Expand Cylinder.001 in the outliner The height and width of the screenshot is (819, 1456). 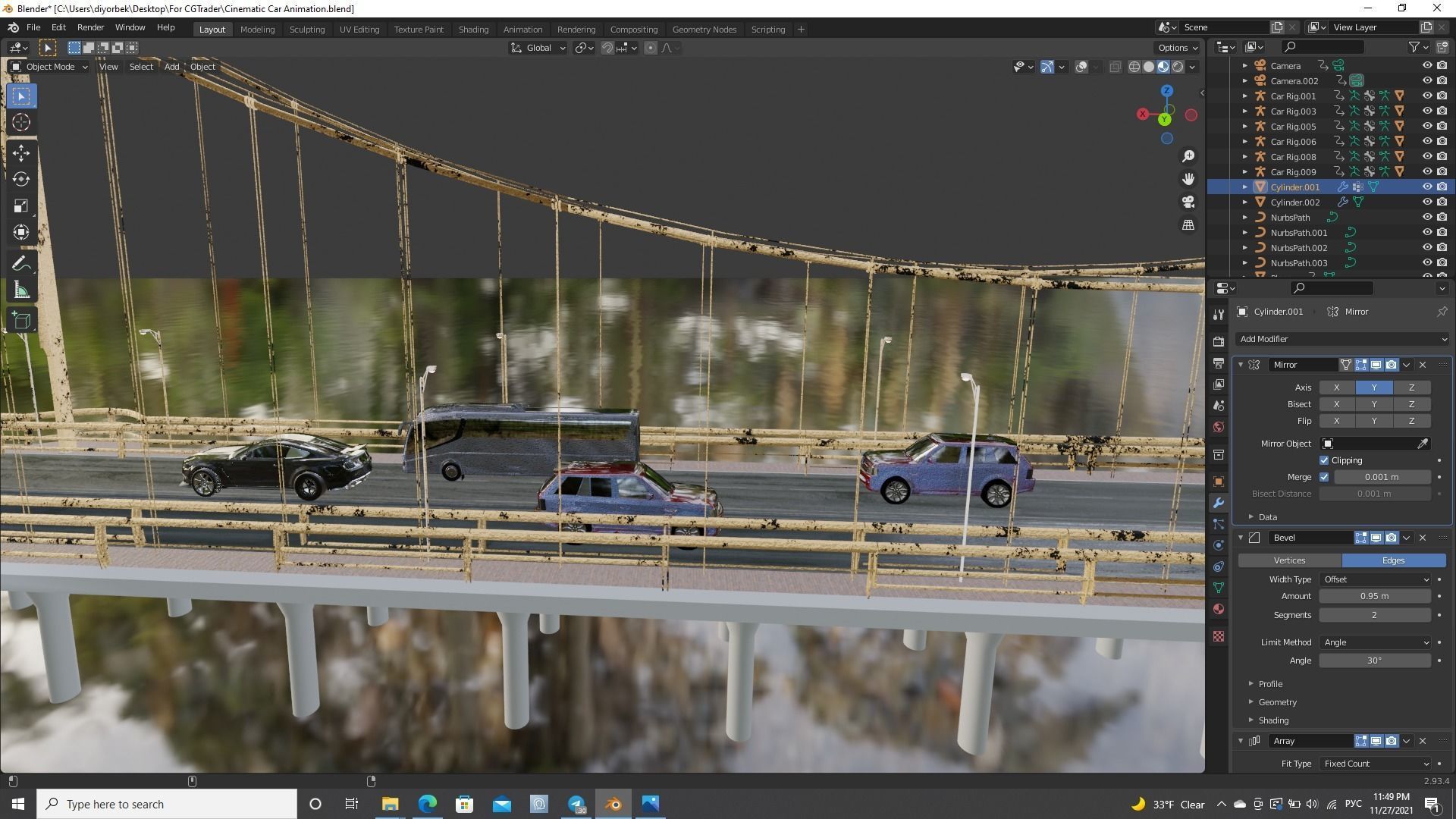(x=1244, y=187)
